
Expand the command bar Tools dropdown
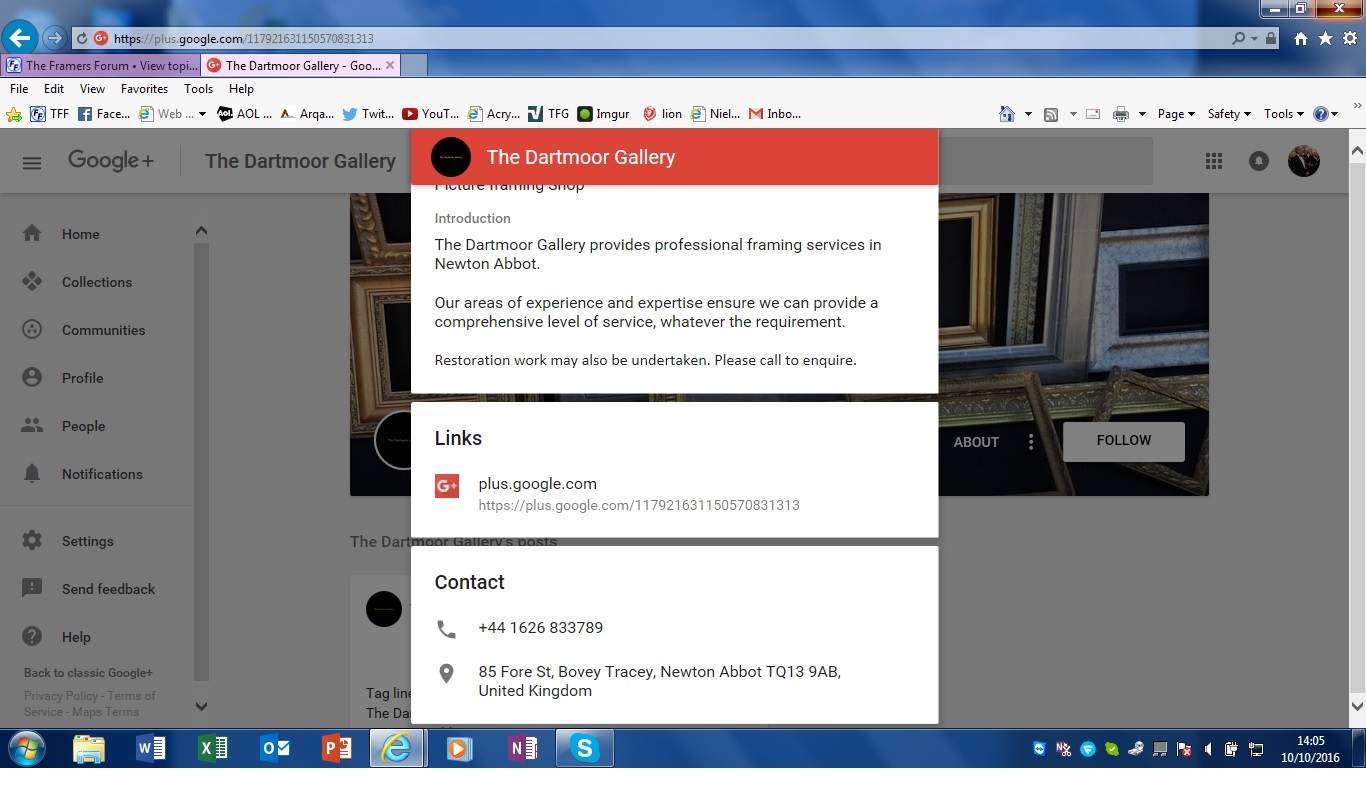(x=1283, y=114)
